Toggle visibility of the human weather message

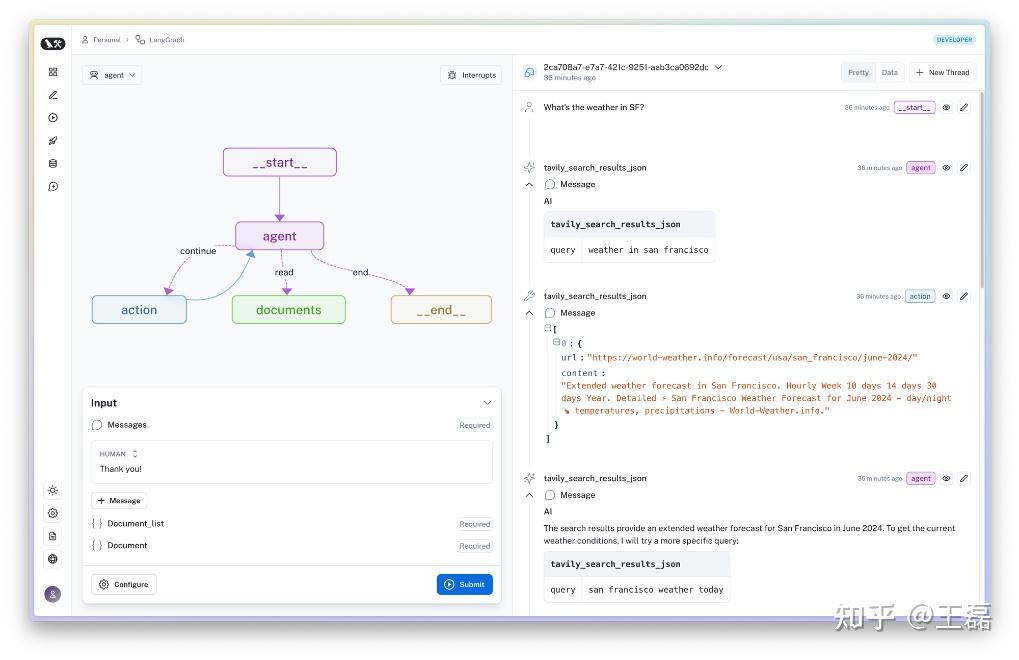[x=946, y=107]
